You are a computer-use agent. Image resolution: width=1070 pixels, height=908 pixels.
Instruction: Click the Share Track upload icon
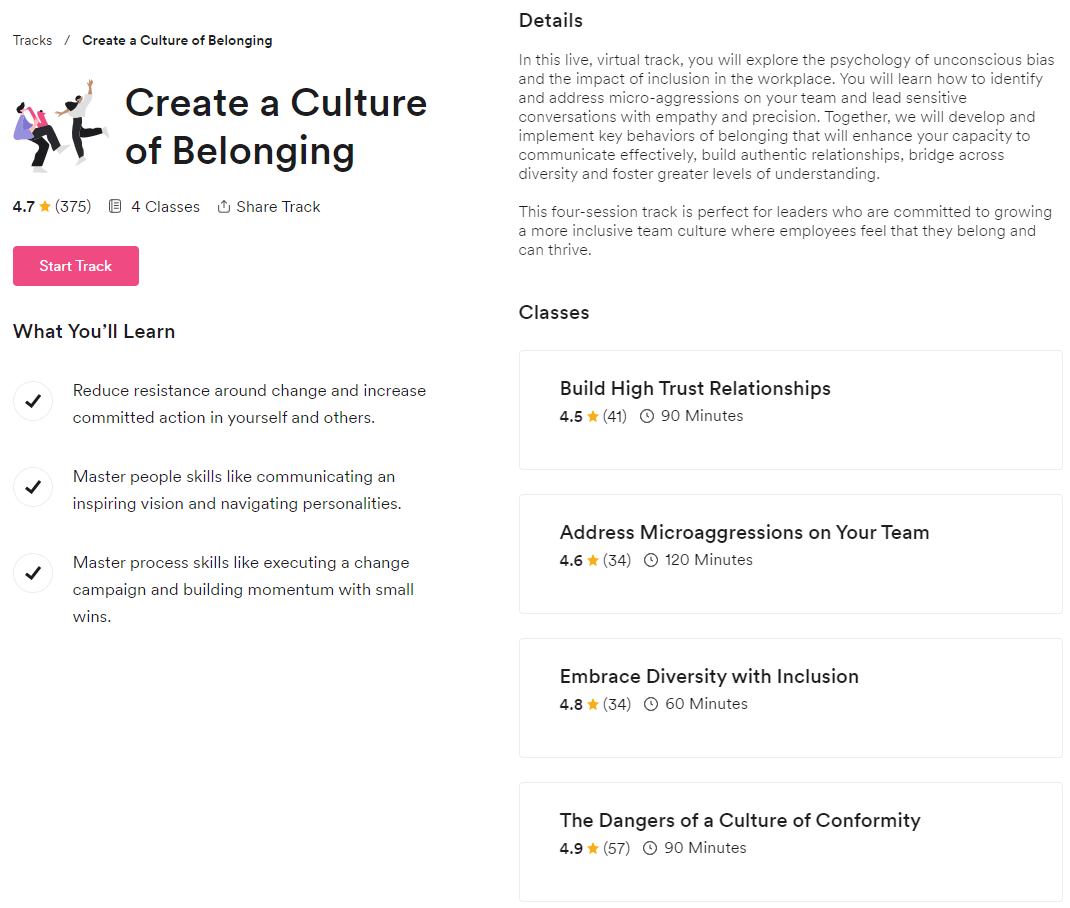[x=224, y=207]
